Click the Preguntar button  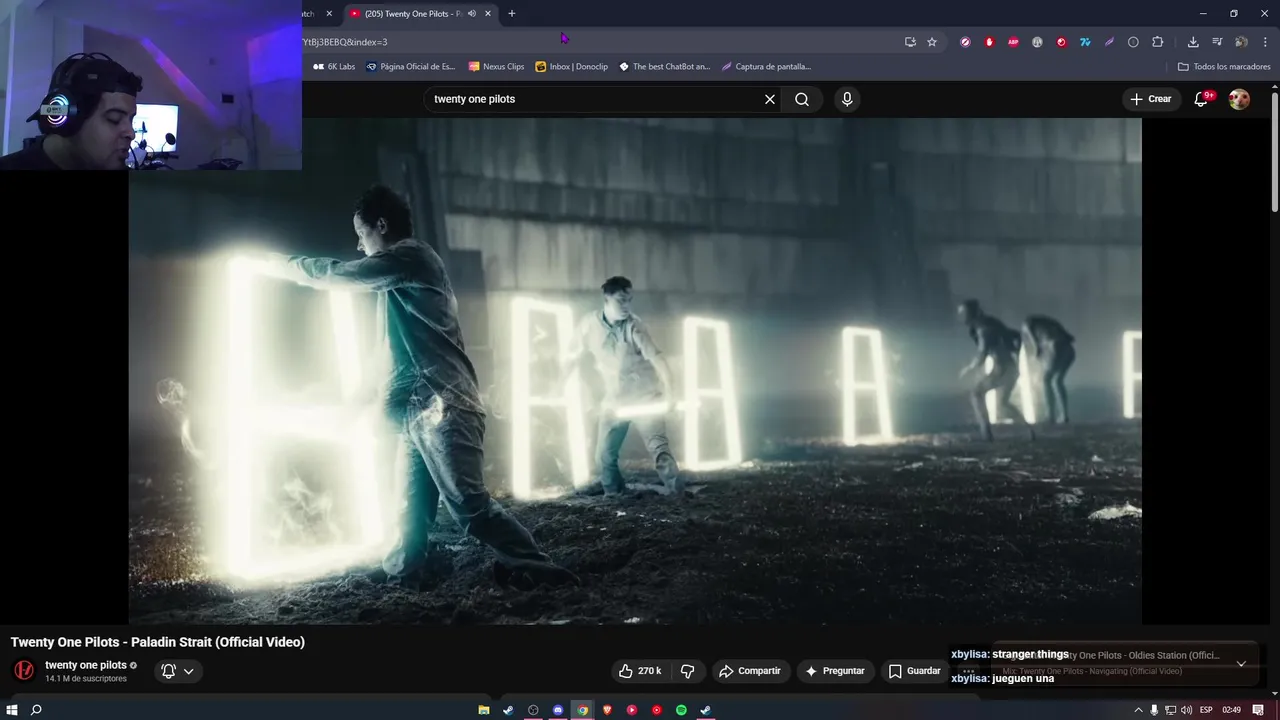coord(835,671)
